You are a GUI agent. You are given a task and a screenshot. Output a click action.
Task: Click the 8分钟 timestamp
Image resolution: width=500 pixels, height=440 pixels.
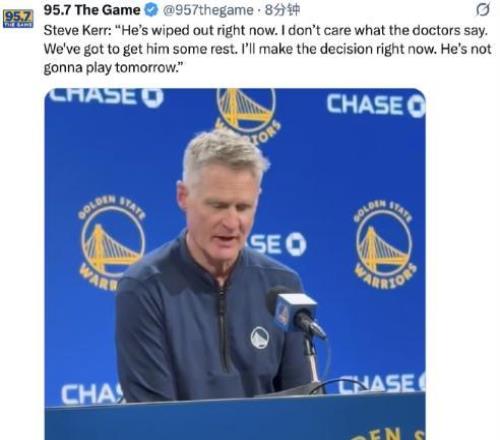point(282,10)
